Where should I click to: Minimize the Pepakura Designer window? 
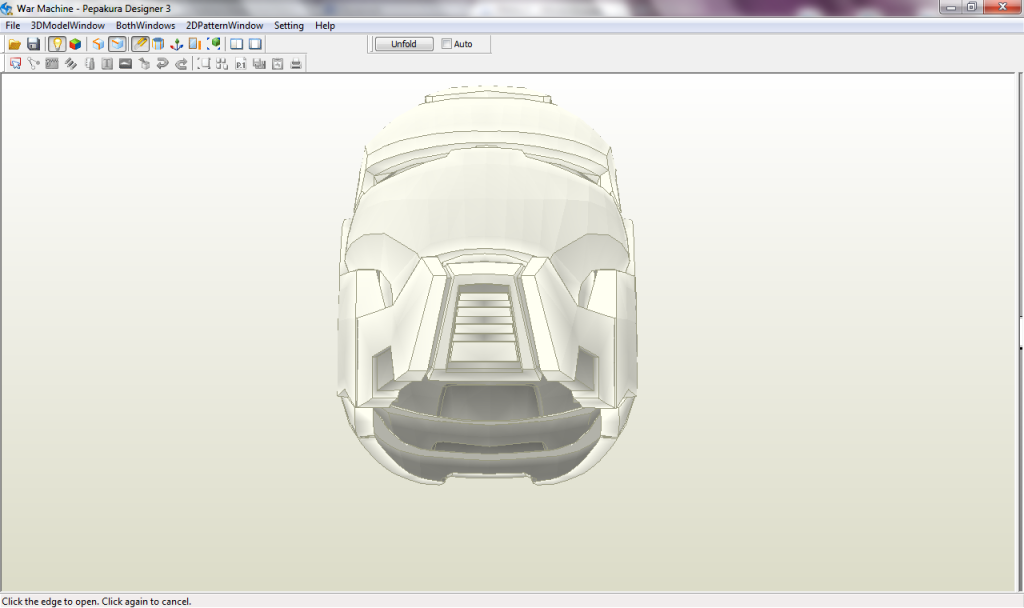coord(950,7)
